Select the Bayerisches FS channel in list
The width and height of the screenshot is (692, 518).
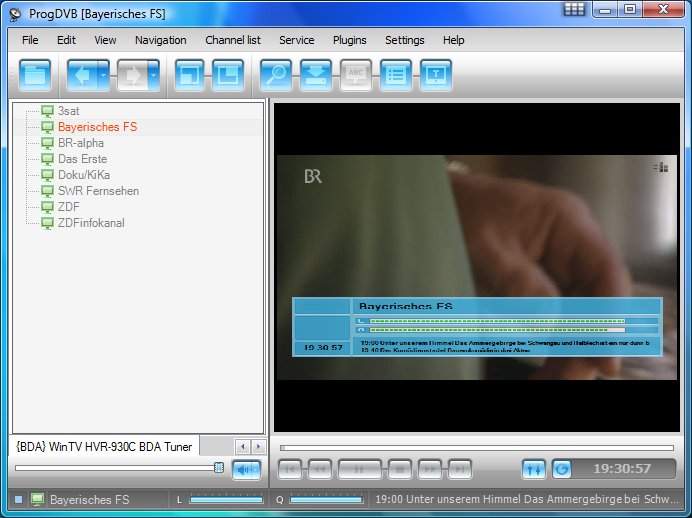pos(98,127)
